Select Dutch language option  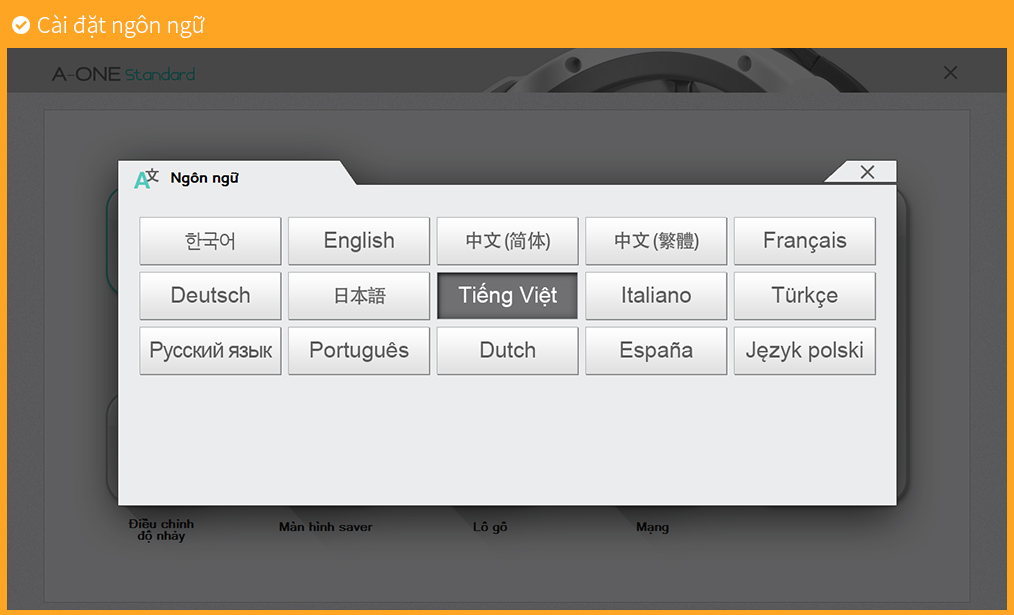click(x=507, y=351)
